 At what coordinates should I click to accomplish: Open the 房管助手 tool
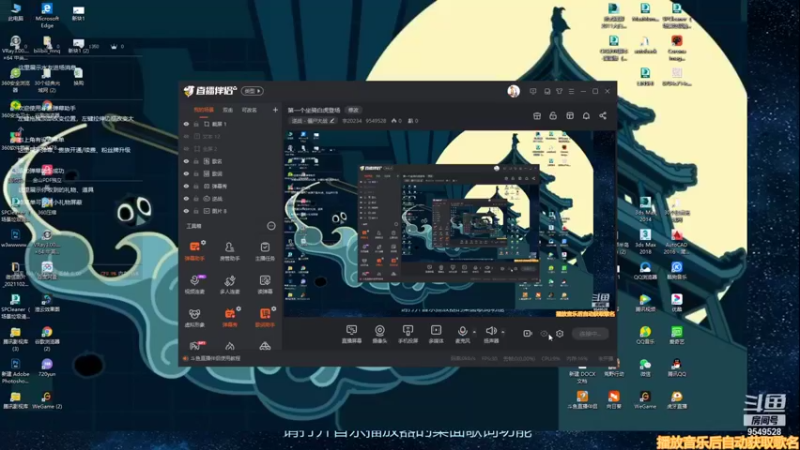pyautogui.click(x=230, y=251)
